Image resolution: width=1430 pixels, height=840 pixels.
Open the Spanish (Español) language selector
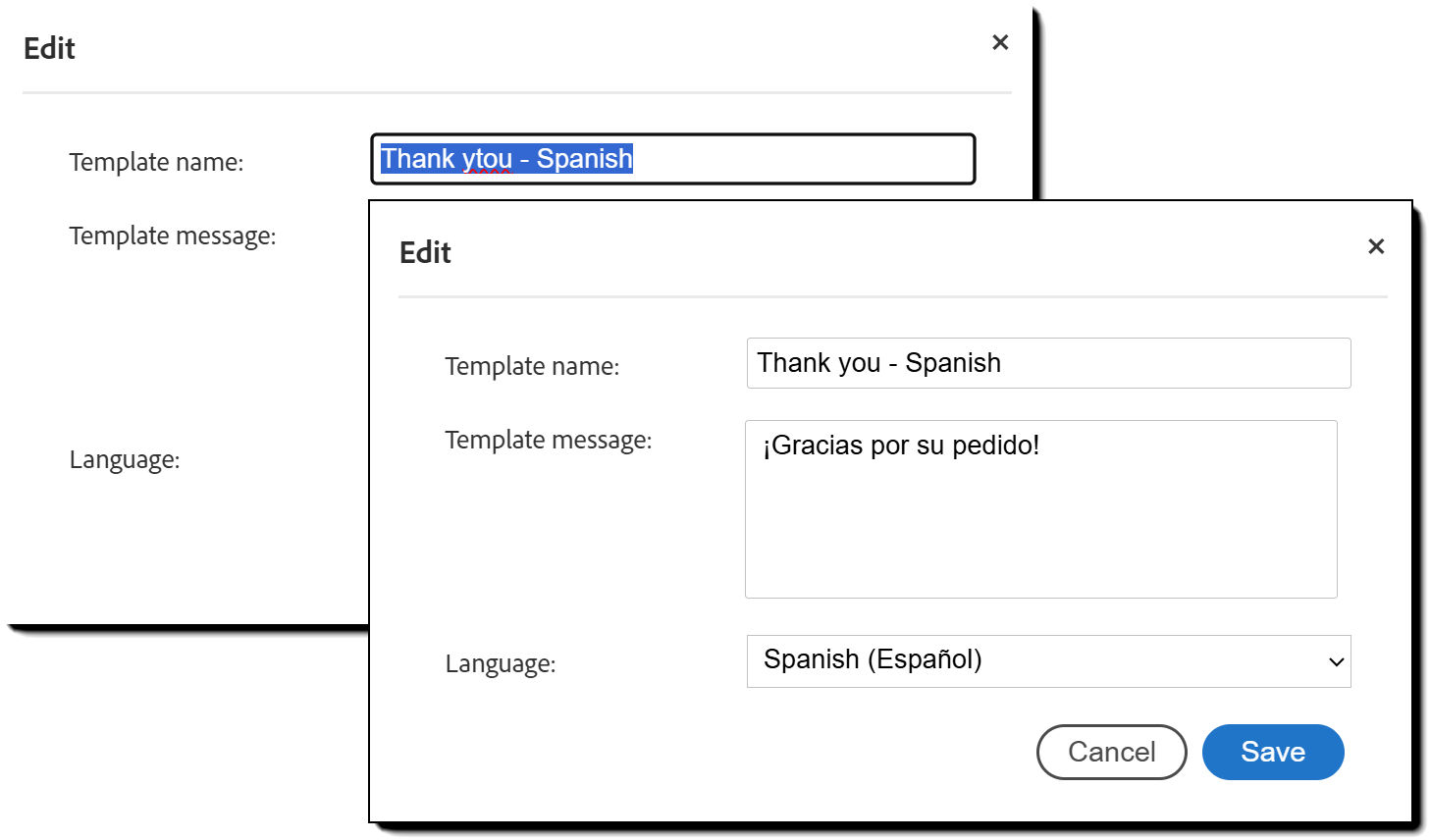pyautogui.click(x=1047, y=660)
